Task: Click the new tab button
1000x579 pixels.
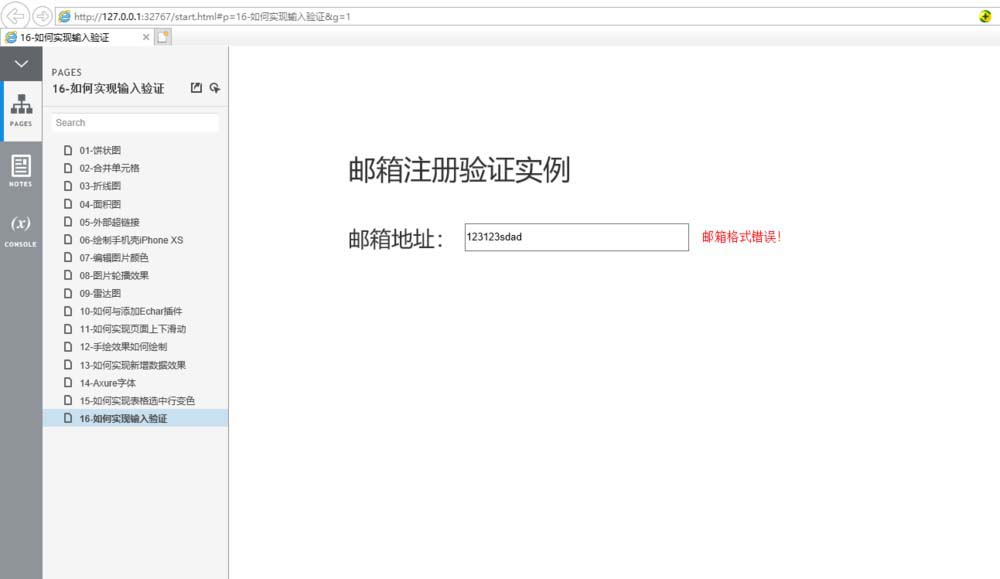Action: point(162,35)
